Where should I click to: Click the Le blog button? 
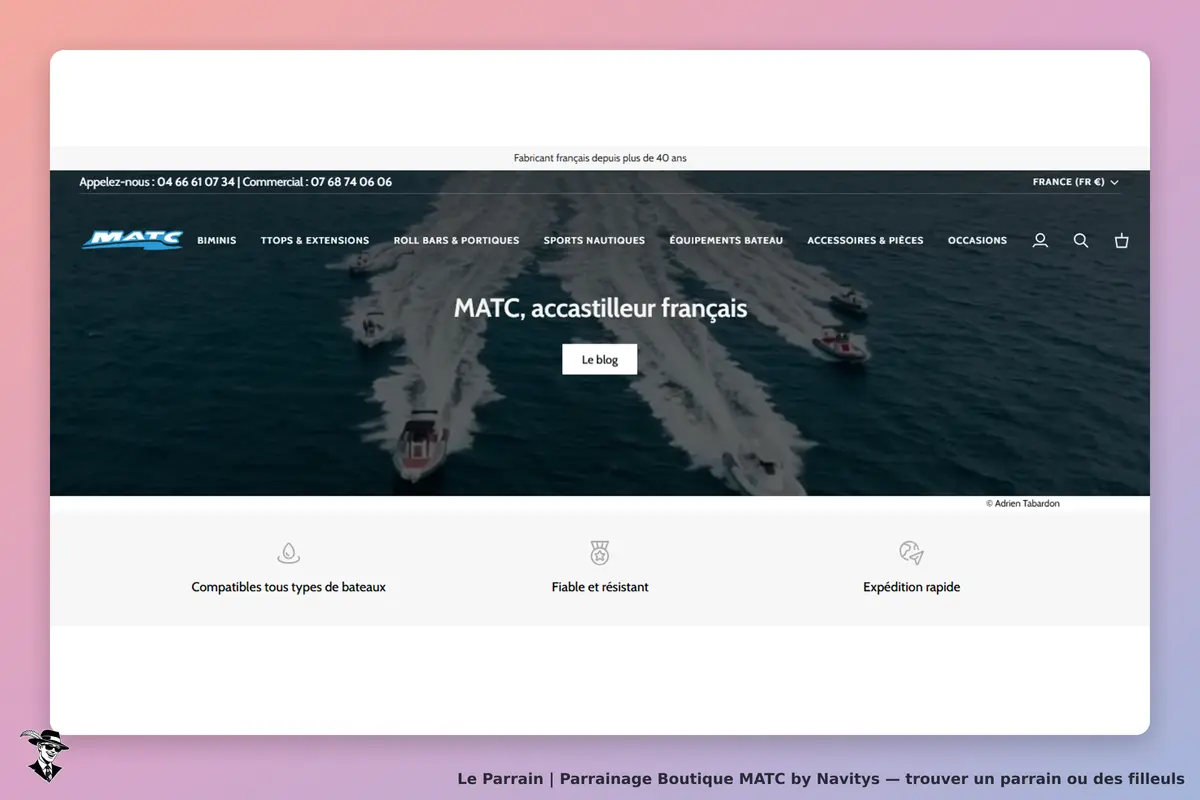pos(600,359)
